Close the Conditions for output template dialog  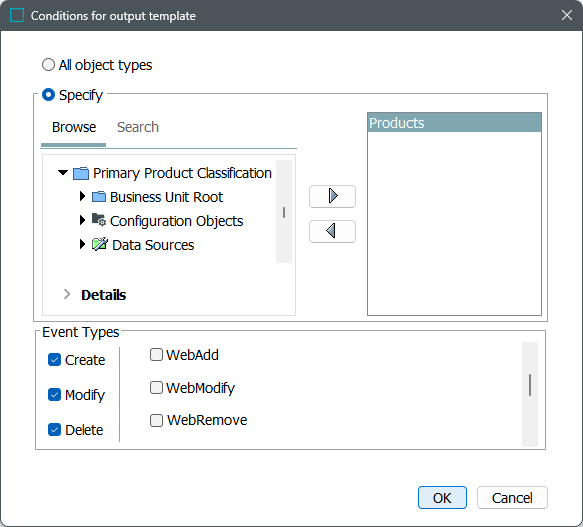567,15
